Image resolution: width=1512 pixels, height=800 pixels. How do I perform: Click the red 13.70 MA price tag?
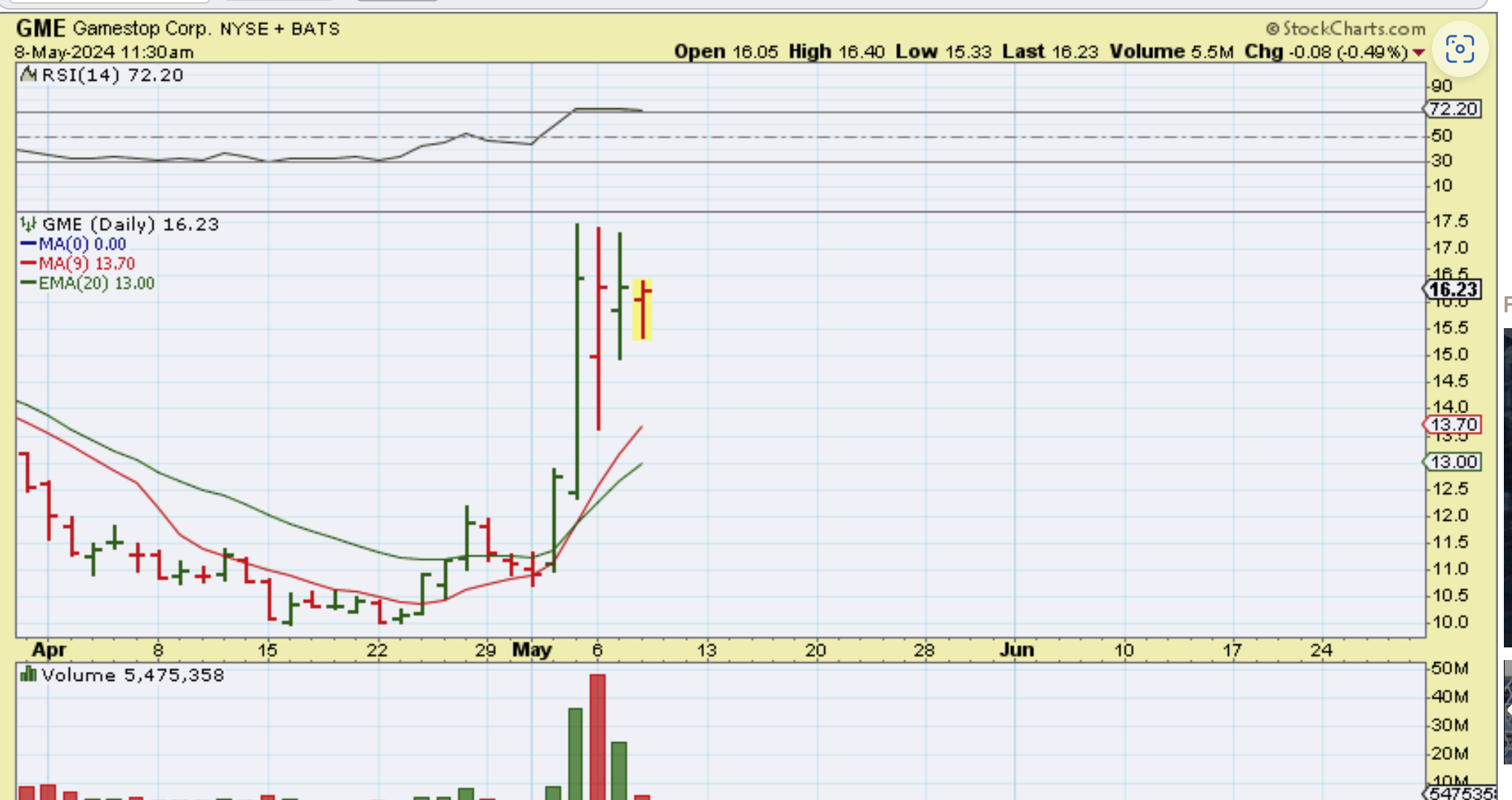coord(1453,425)
